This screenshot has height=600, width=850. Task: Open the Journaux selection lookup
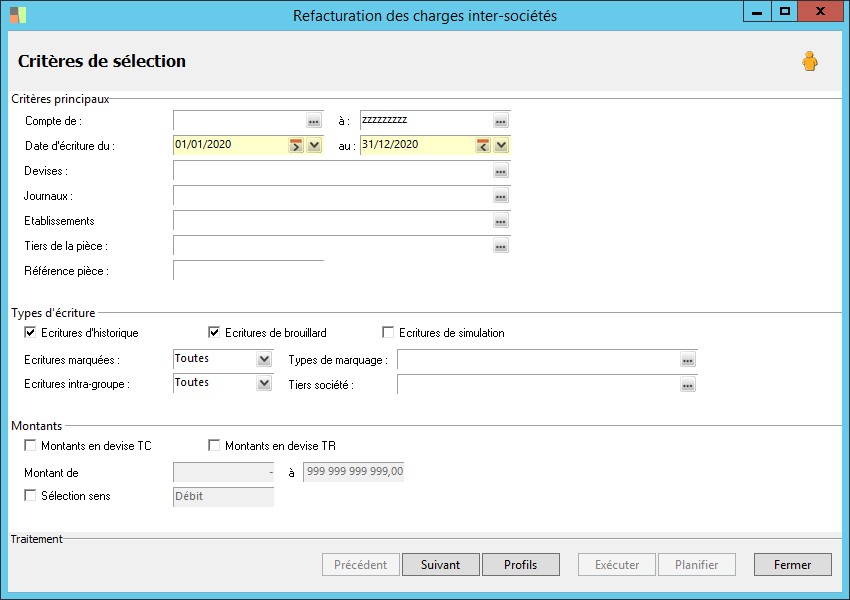coord(501,196)
